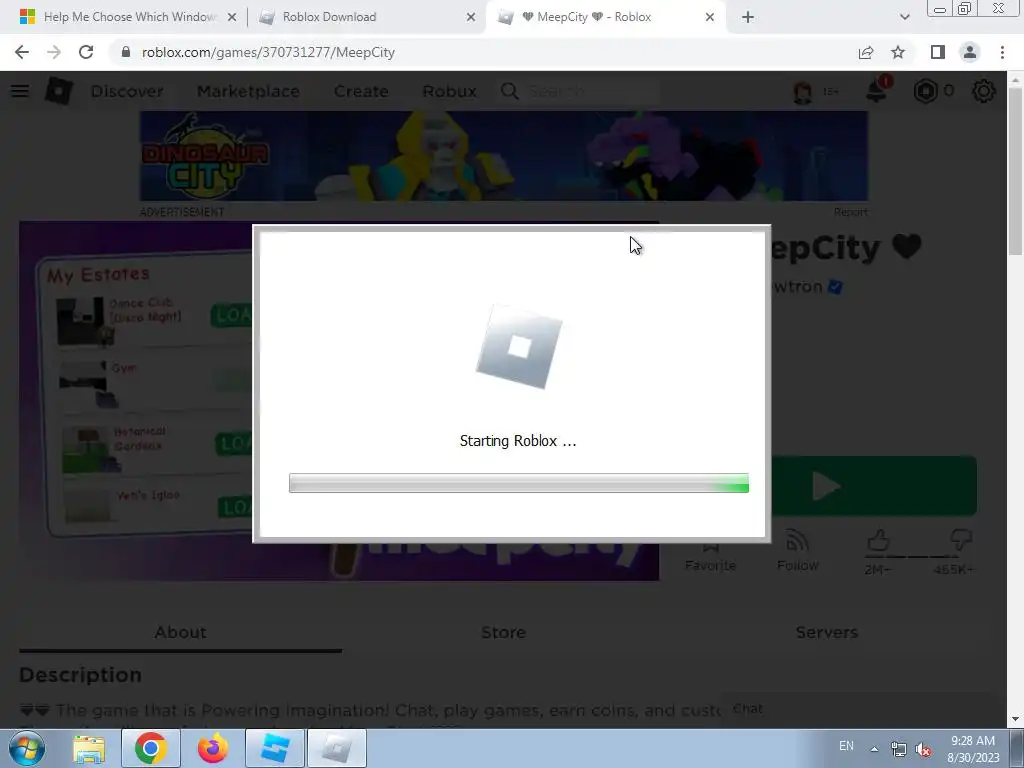
Task: Open a new browser tab
Action: tap(748, 17)
